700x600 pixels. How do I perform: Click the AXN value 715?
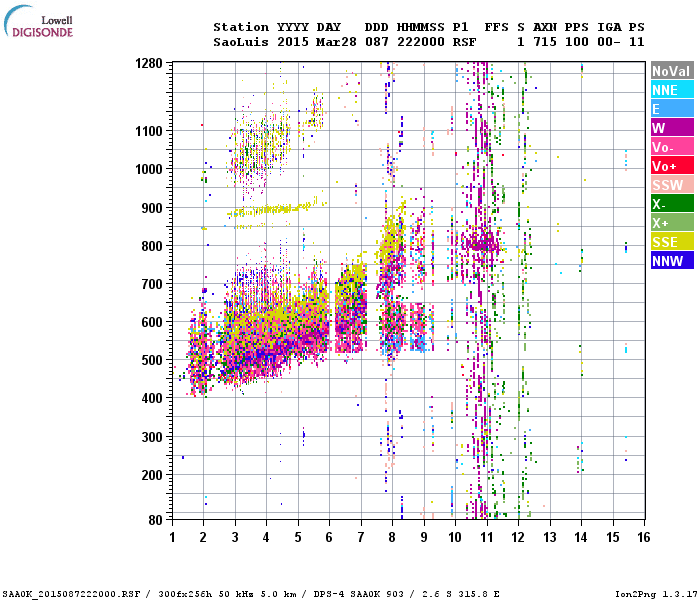tap(545, 42)
